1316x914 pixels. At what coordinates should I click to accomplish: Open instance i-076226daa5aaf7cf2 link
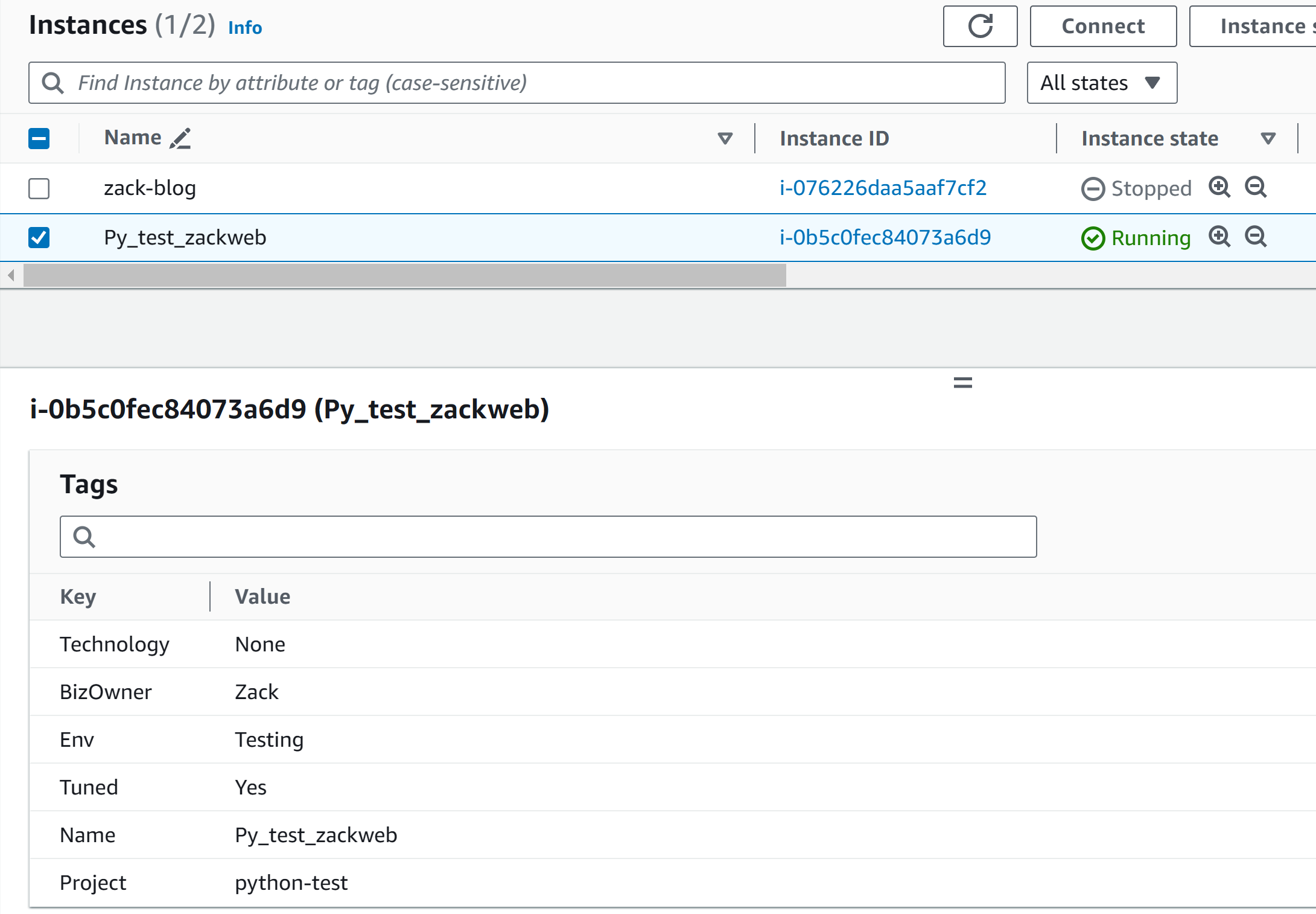(883, 188)
